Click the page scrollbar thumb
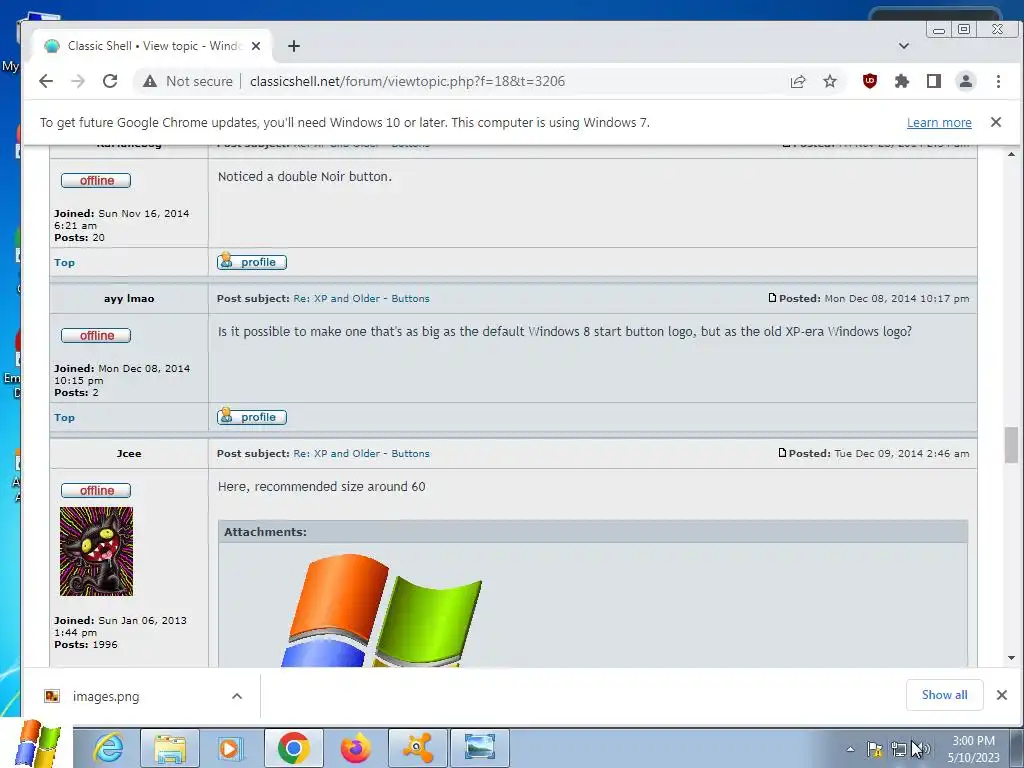The height and width of the screenshot is (768, 1024). 1011,445
